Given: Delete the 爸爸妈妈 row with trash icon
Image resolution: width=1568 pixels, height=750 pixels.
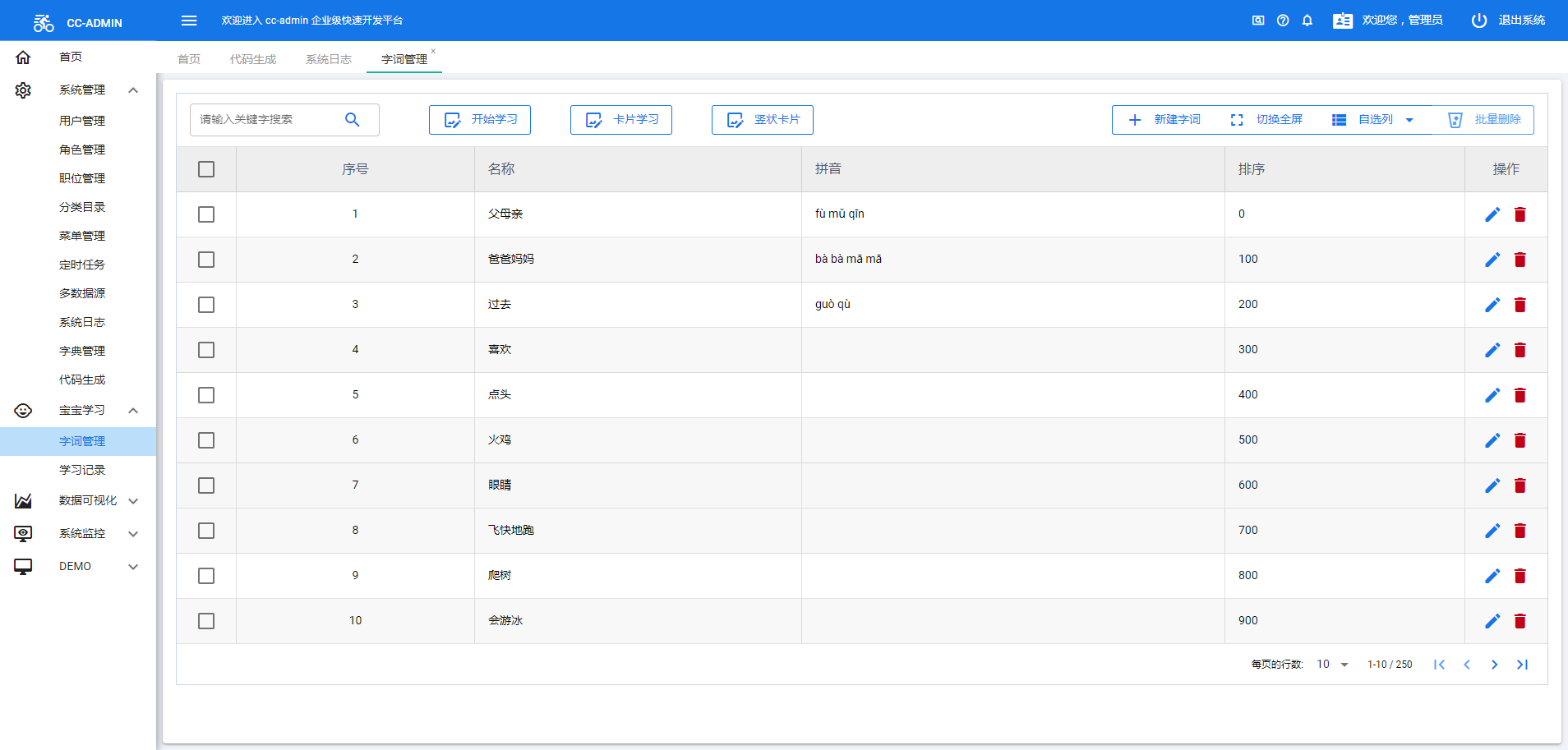Looking at the screenshot, I should point(1520,260).
